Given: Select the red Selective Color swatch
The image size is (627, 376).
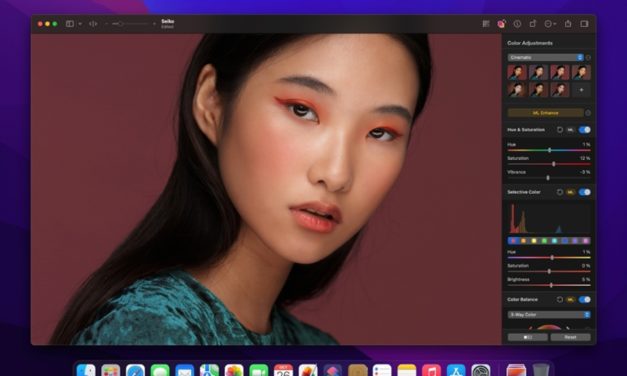Looking at the screenshot, I should (x=513, y=241).
